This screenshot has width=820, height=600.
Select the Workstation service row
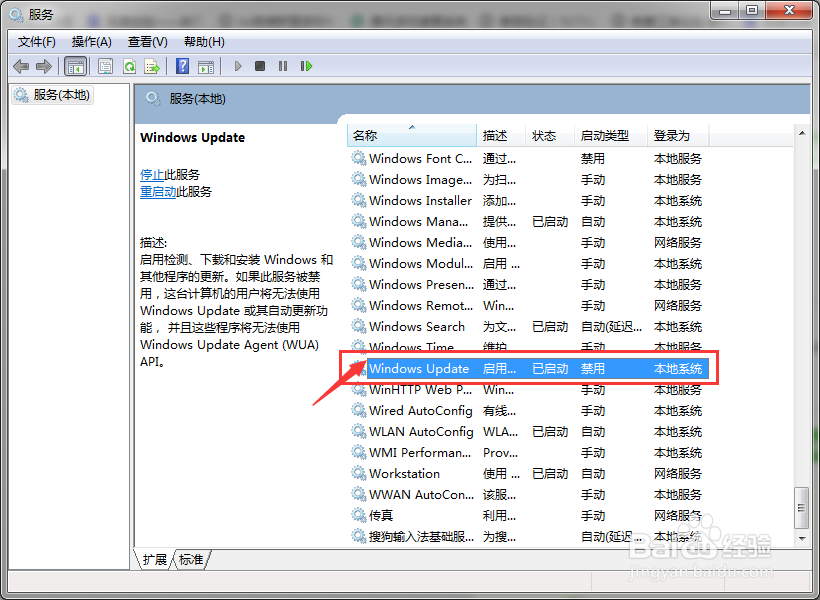(x=528, y=473)
